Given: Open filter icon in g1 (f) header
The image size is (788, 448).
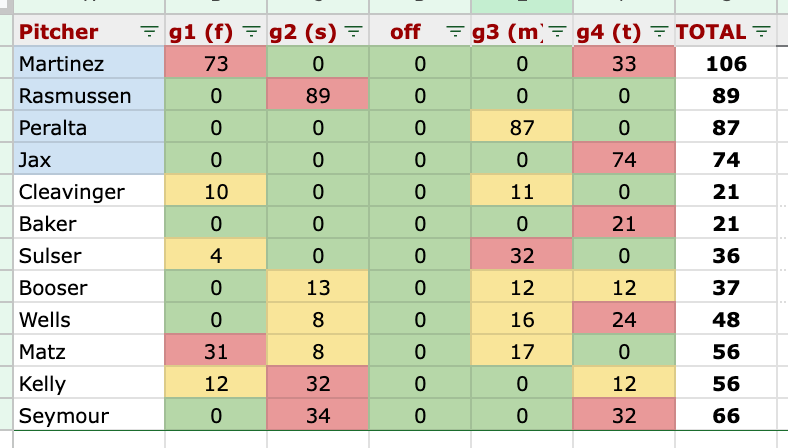Looking at the screenshot, I should tap(251, 32).
